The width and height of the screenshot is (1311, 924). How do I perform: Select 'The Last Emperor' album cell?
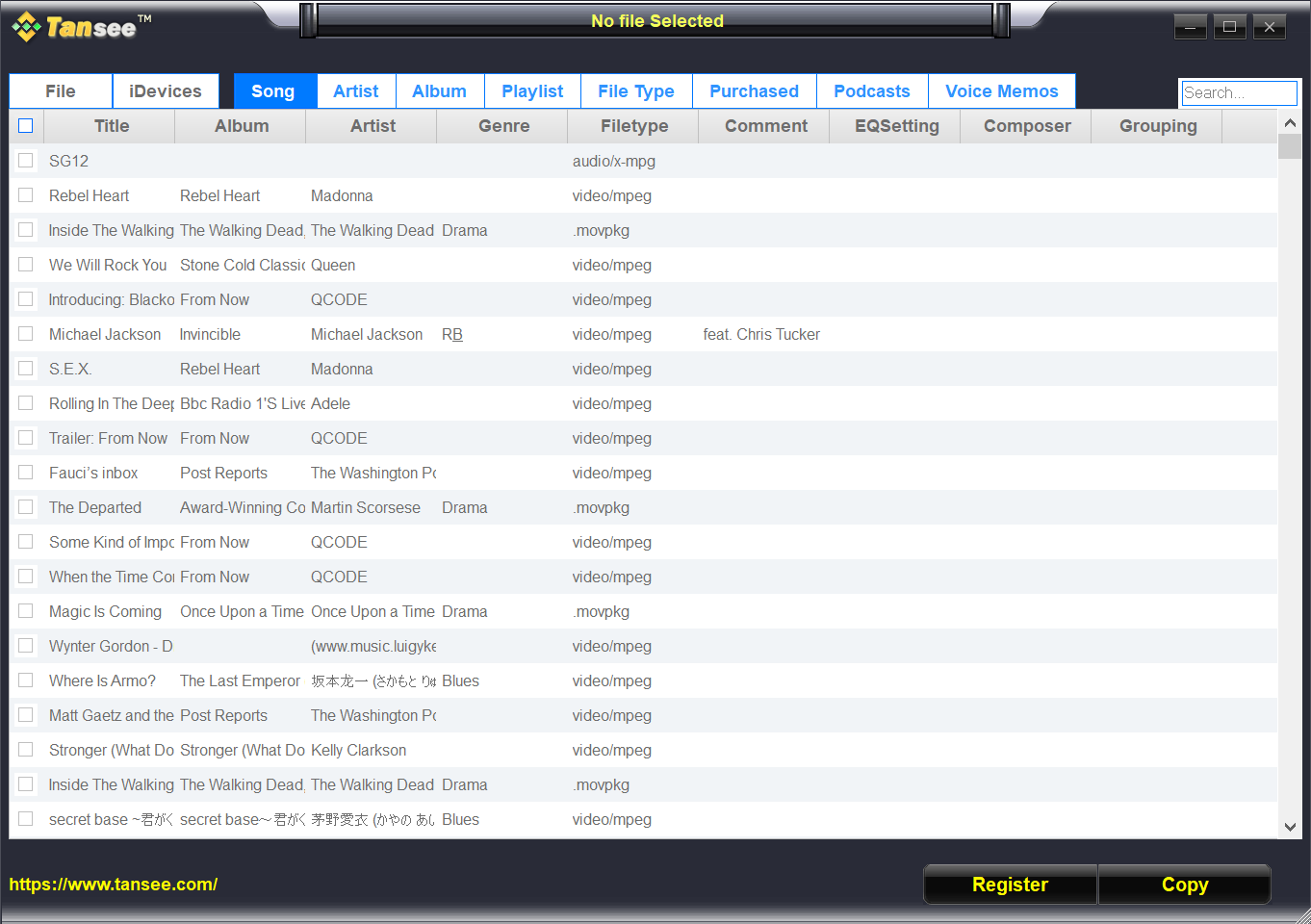[240, 680]
